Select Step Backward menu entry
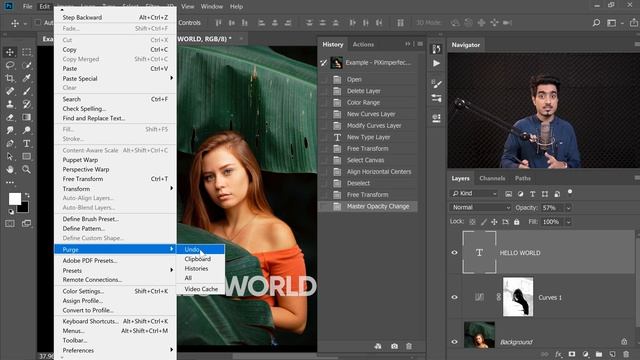 tap(116, 18)
